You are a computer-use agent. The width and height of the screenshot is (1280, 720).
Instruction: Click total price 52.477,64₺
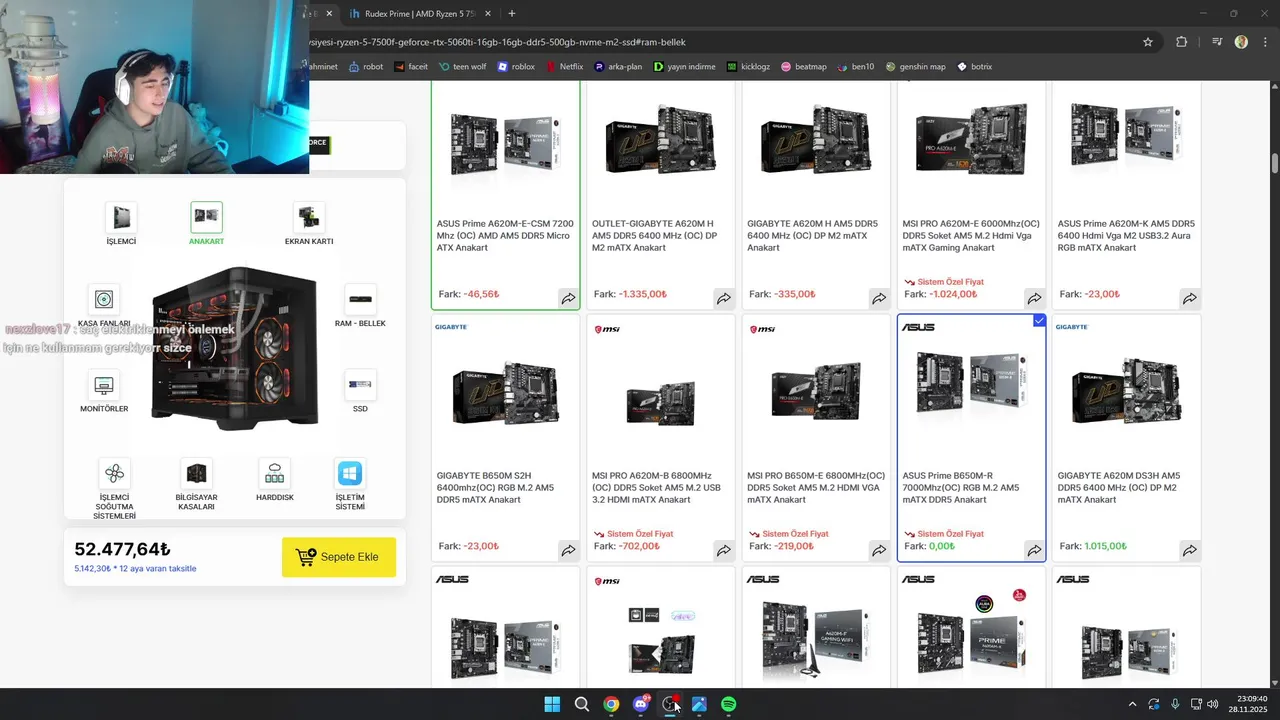click(123, 549)
